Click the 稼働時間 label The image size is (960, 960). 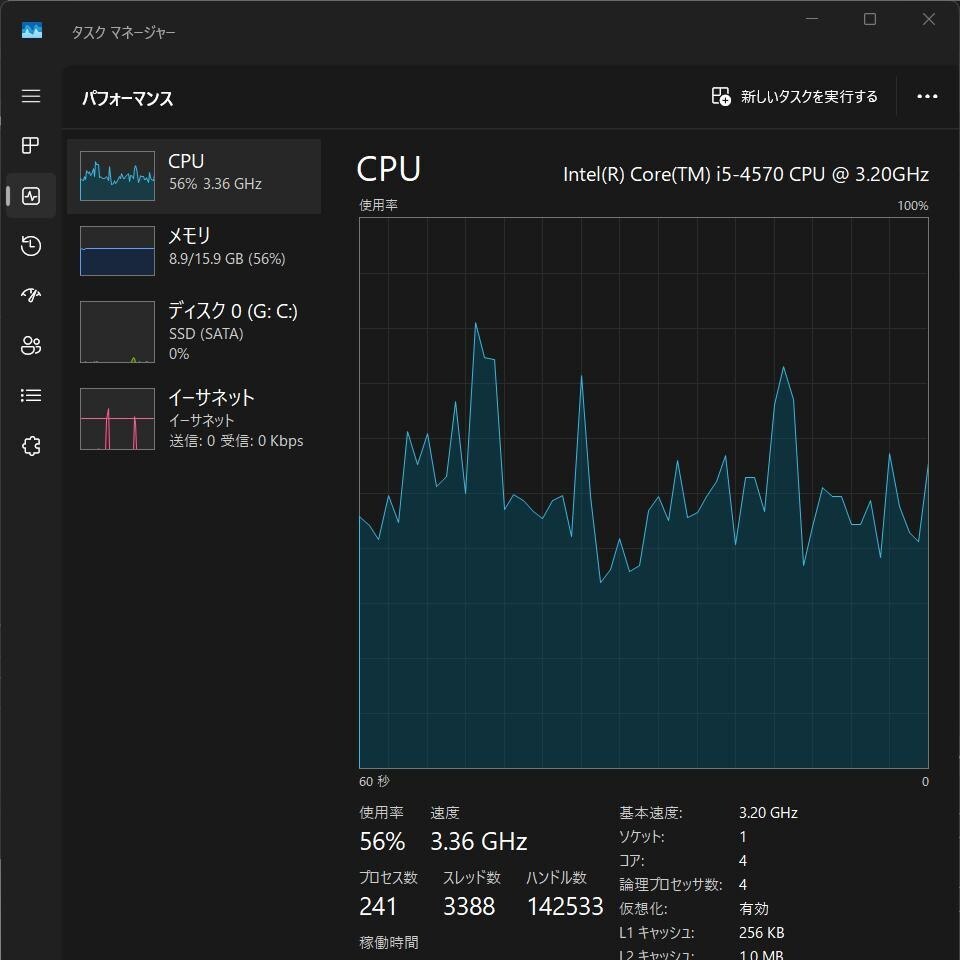389,942
